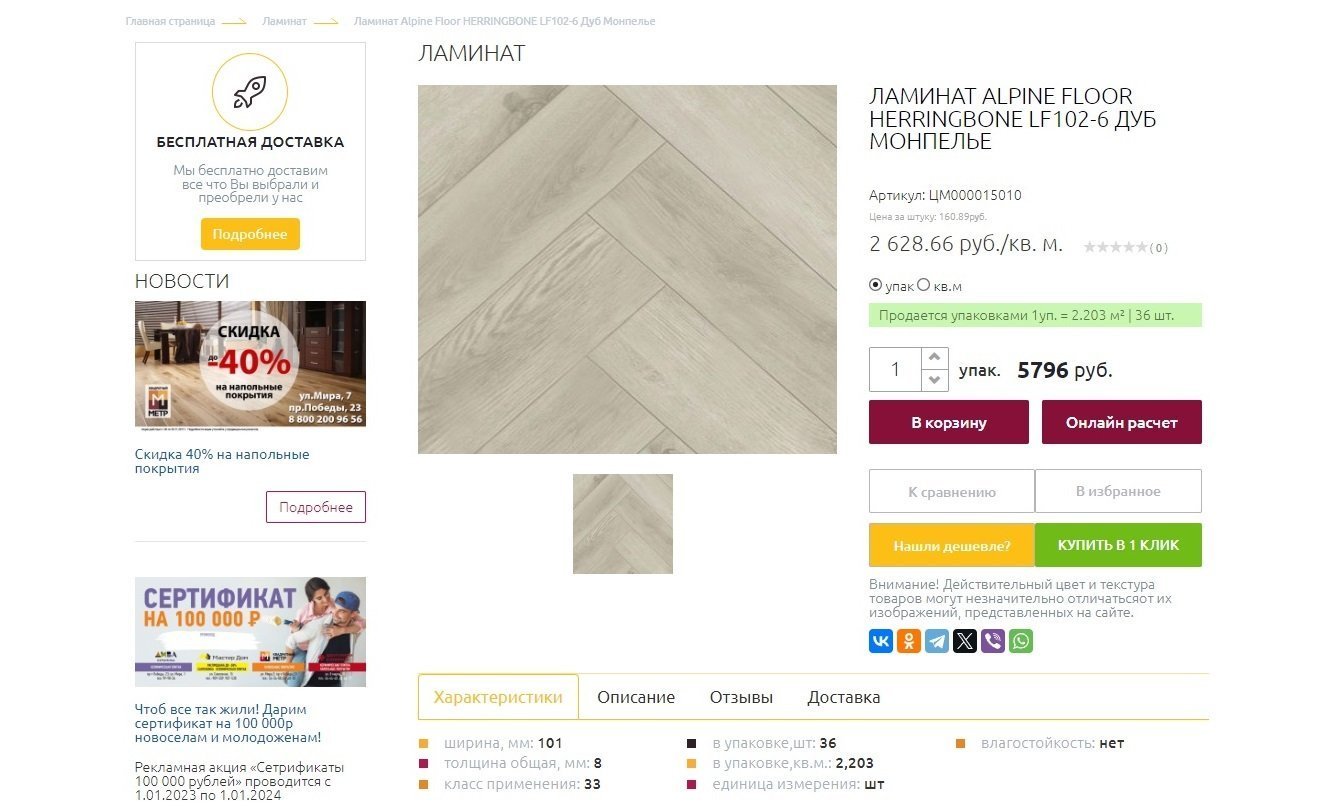Open the "Описание" tab
This screenshot has height=806, width=1340.
click(636, 697)
